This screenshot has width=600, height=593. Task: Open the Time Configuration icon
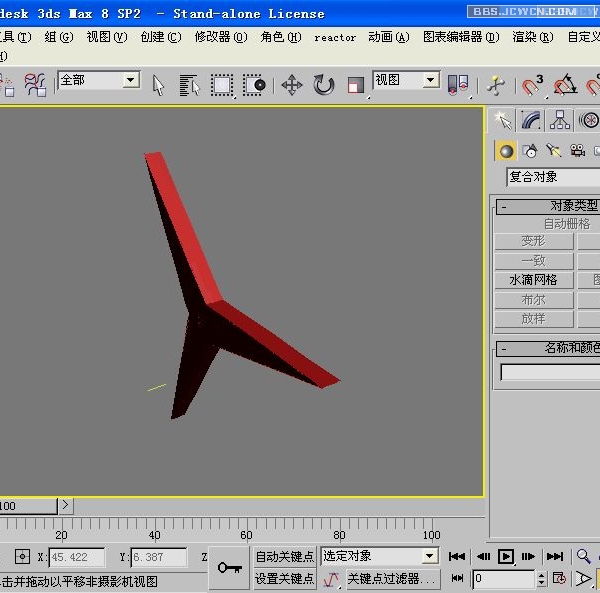559,578
